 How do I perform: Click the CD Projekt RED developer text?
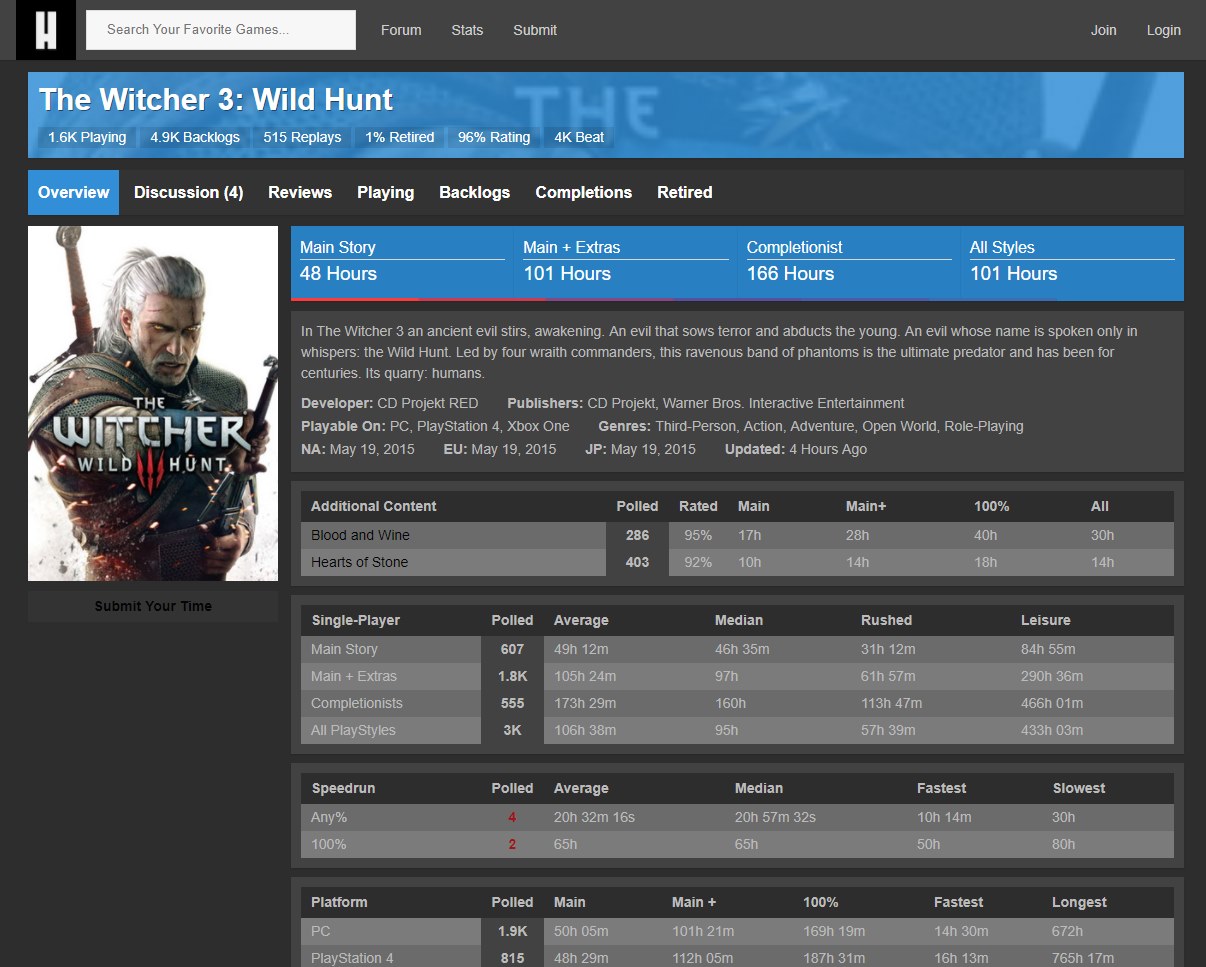428,403
